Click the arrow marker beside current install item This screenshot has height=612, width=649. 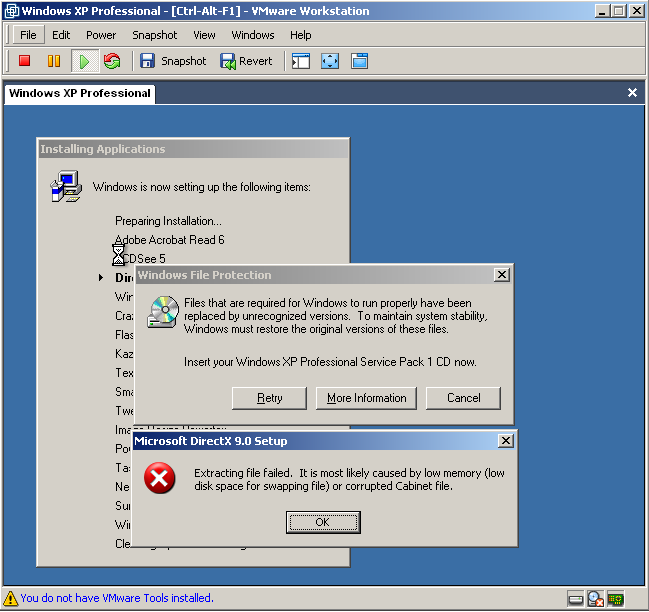101,278
